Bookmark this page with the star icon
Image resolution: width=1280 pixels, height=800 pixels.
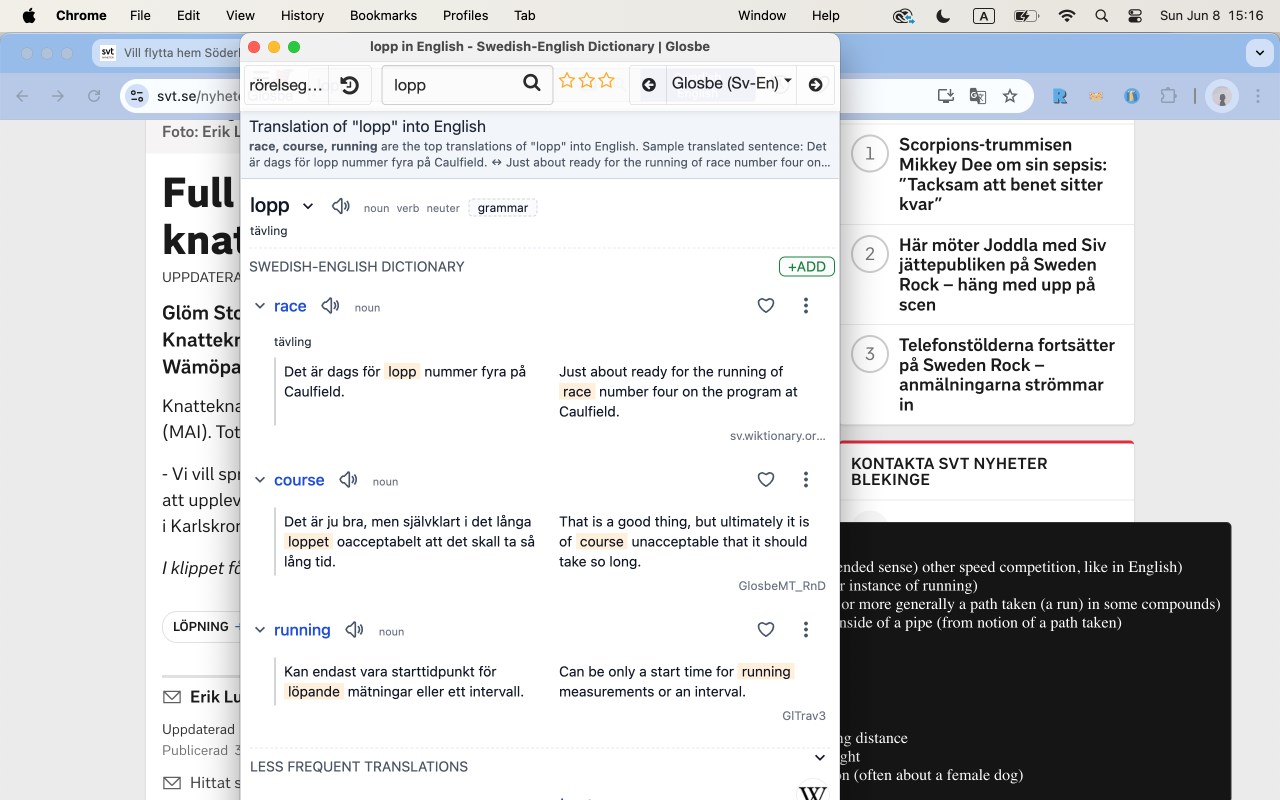point(1010,96)
